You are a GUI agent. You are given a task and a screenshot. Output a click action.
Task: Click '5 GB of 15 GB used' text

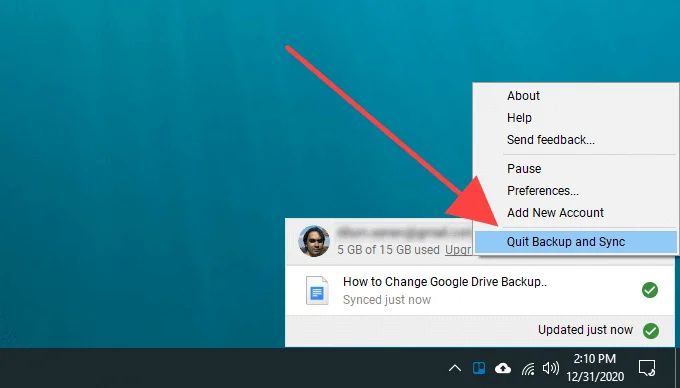(x=389, y=250)
